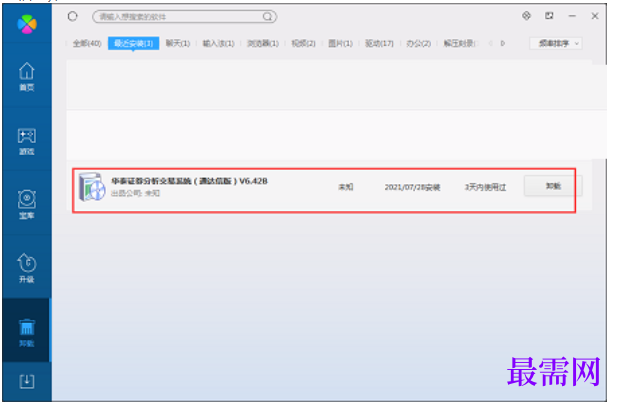Switch to the 浏览器(1) browser tab
This screenshot has width=619, height=403.
[x=263, y=43]
